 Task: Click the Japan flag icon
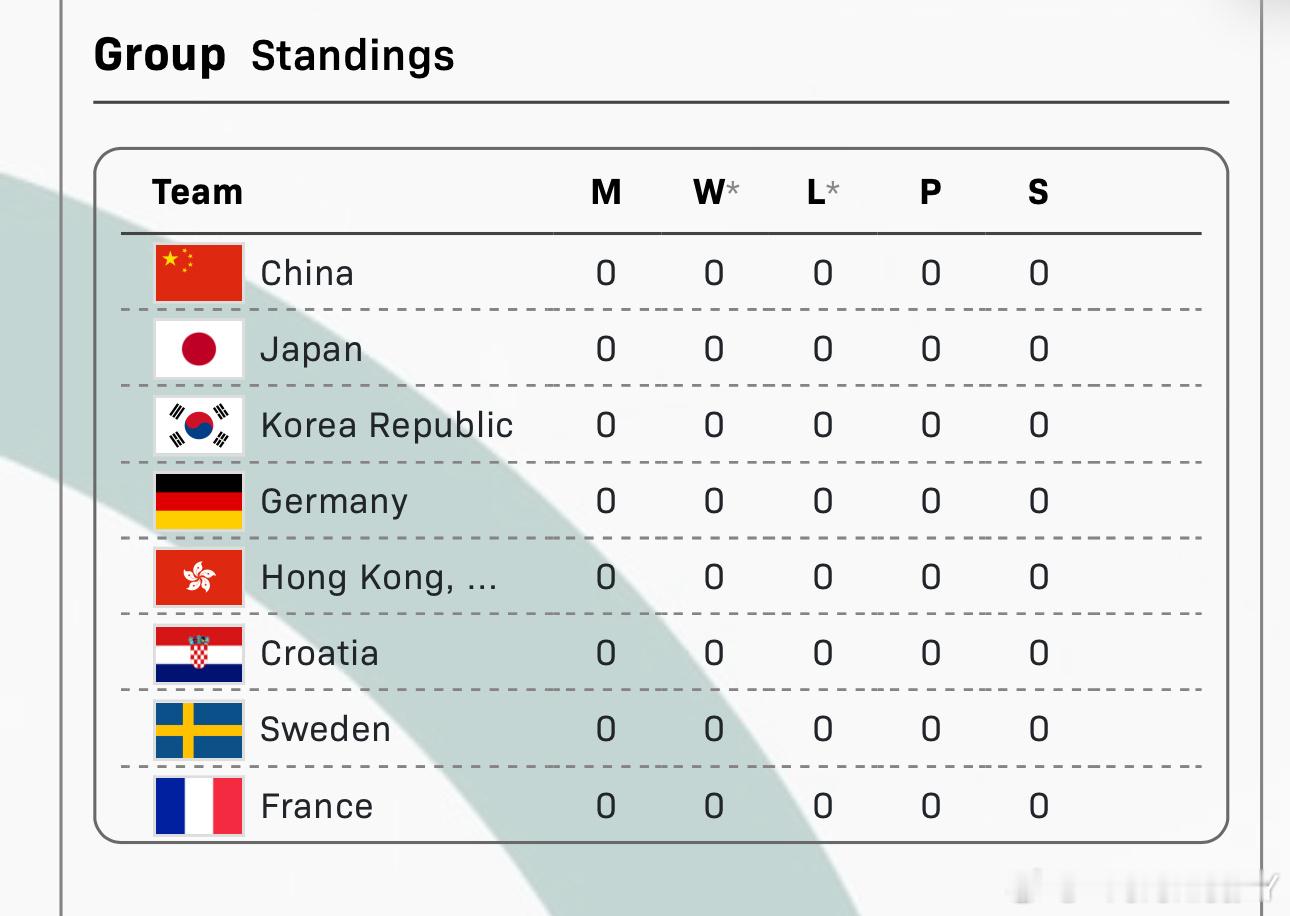click(x=199, y=349)
